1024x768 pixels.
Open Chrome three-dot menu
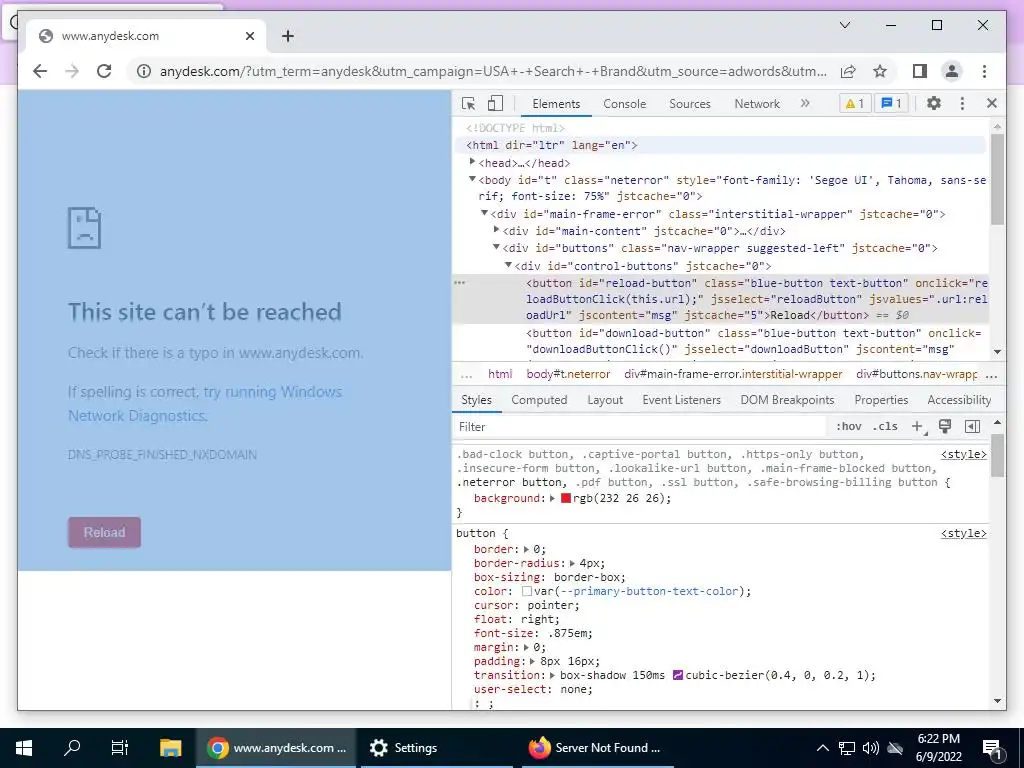click(984, 71)
